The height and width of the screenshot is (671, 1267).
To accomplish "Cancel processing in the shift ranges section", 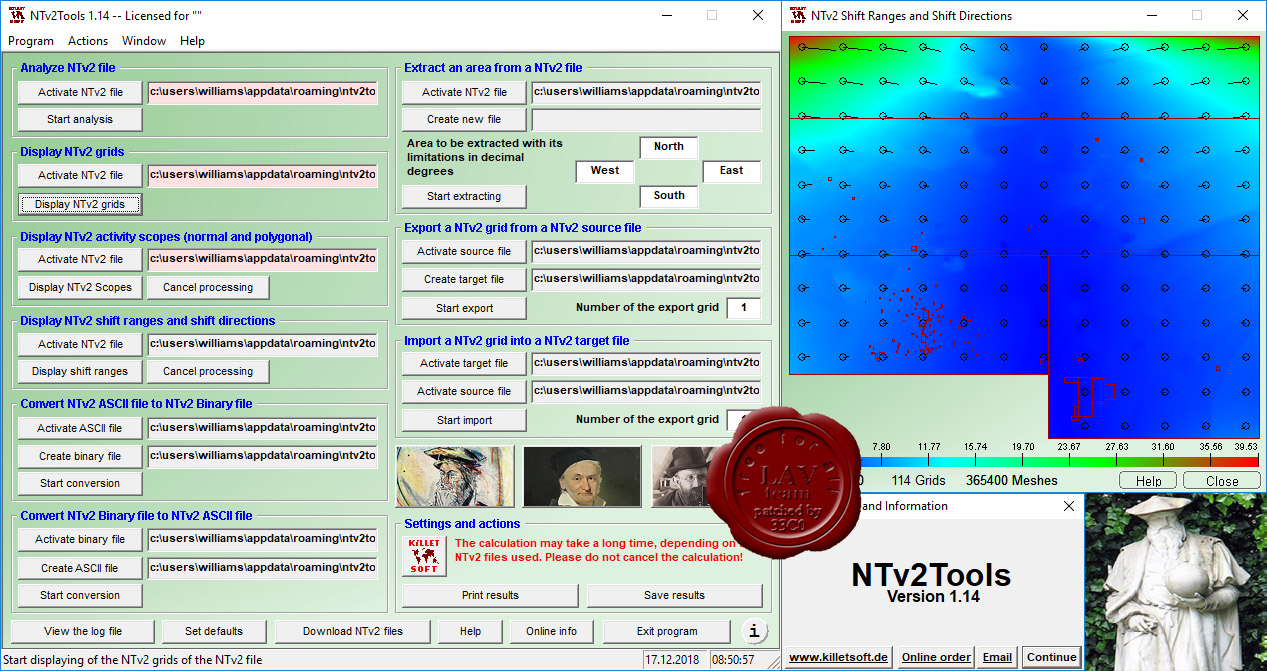I will tap(208, 371).
